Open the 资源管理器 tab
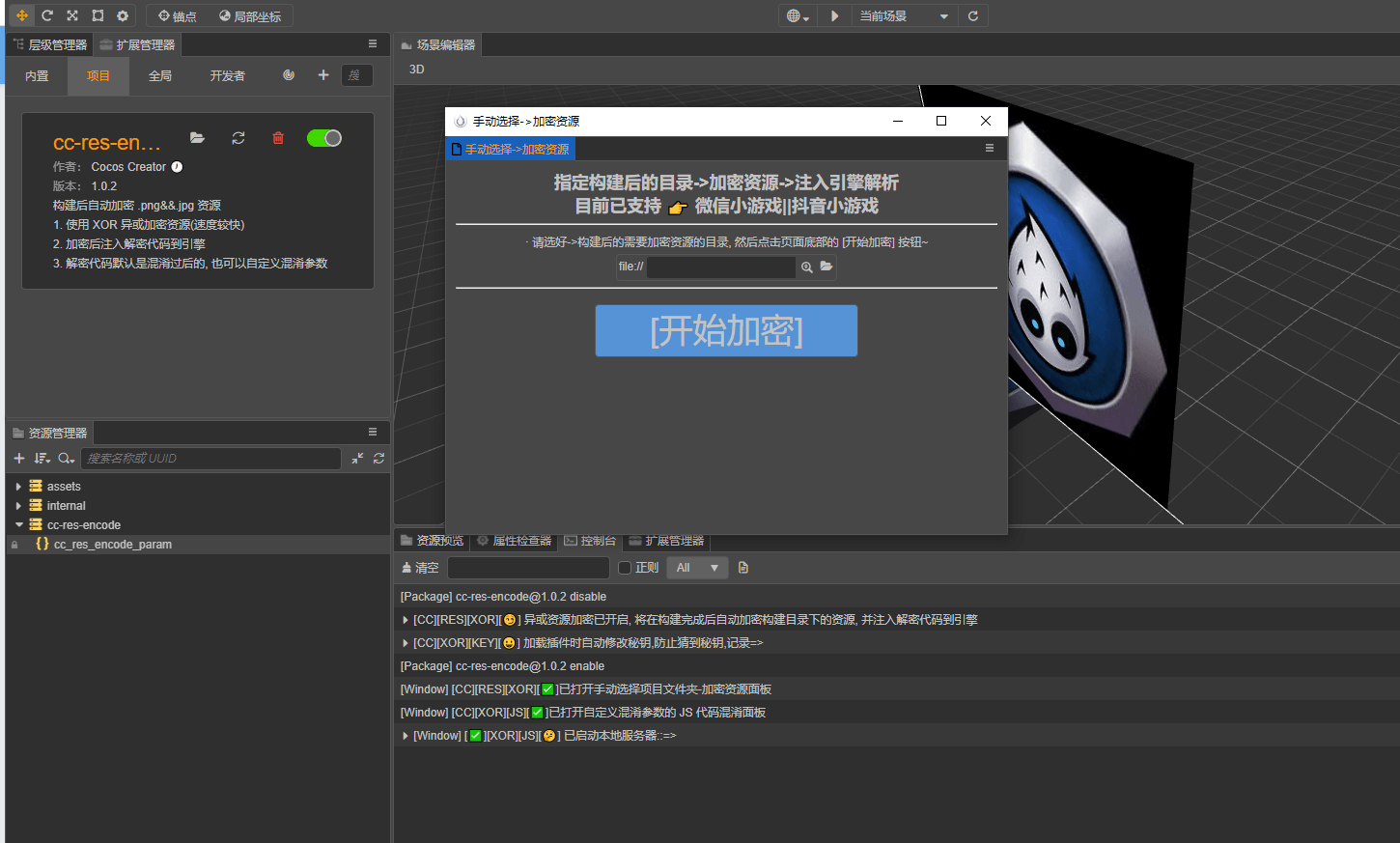The image size is (1400, 843). point(49,433)
